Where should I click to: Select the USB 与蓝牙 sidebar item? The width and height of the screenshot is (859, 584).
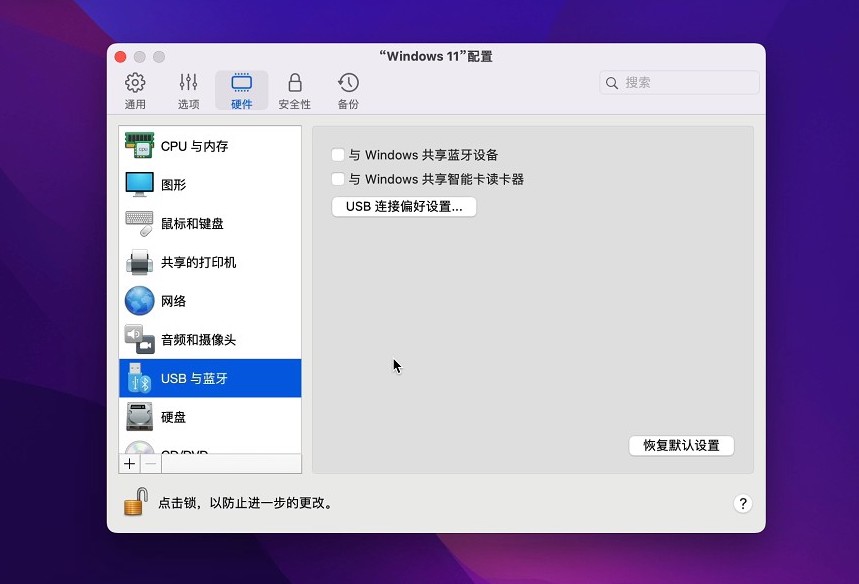point(210,379)
